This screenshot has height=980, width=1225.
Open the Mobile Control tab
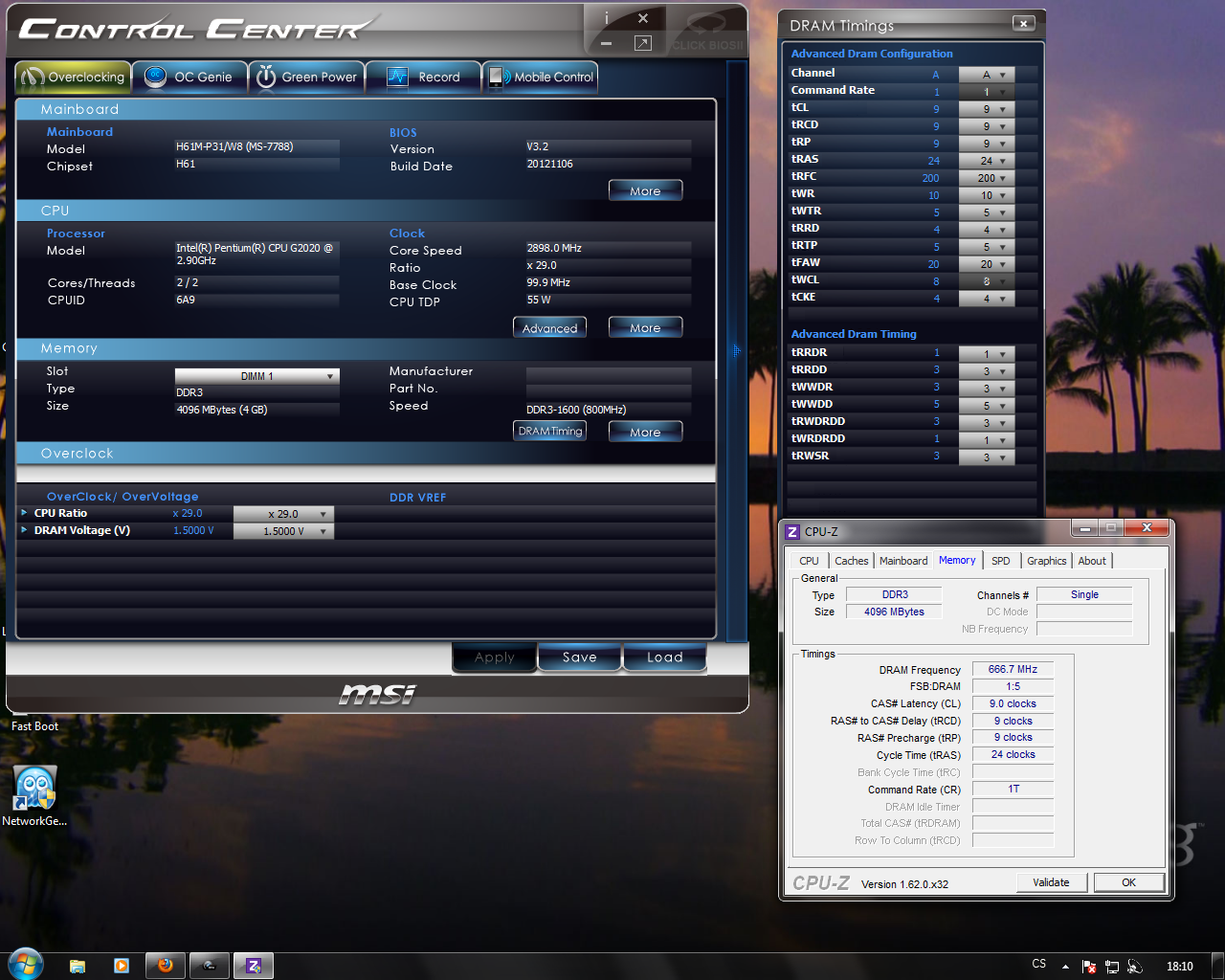tap(541, 77)
